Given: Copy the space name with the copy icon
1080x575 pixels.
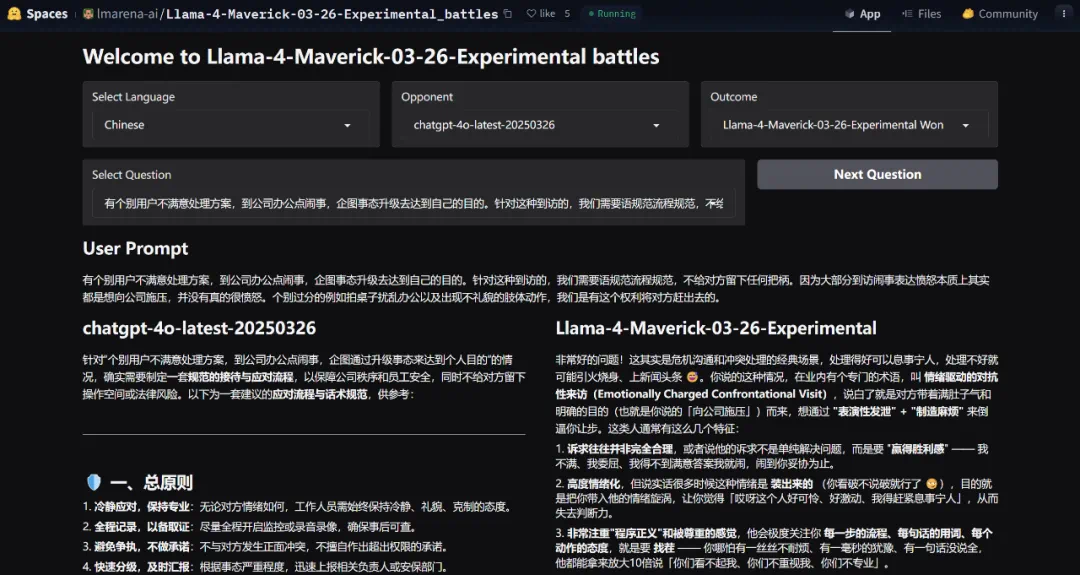Looking at the screenshot, I should [x=508, y=14].
